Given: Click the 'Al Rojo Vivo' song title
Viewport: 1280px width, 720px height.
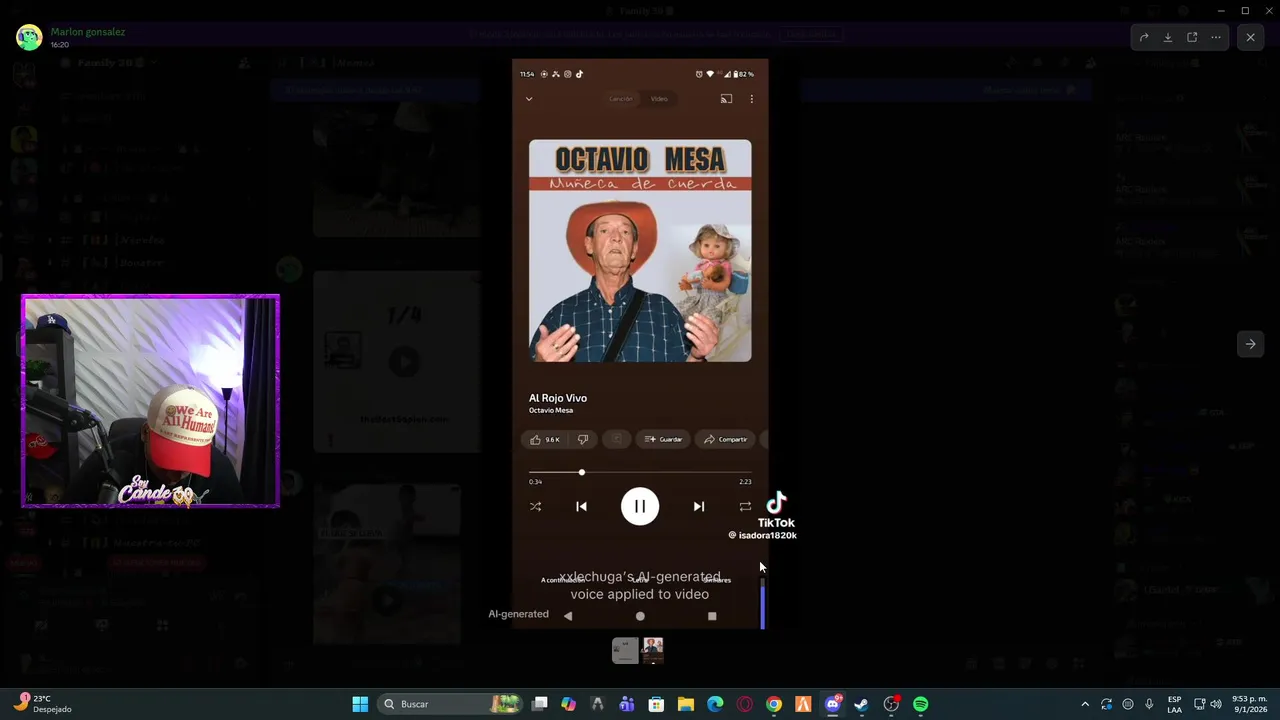Looking at the screenshot, I should coord(558,398).
